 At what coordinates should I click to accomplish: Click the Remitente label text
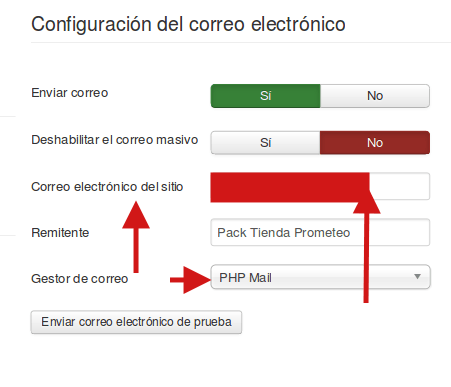point(60,232)
